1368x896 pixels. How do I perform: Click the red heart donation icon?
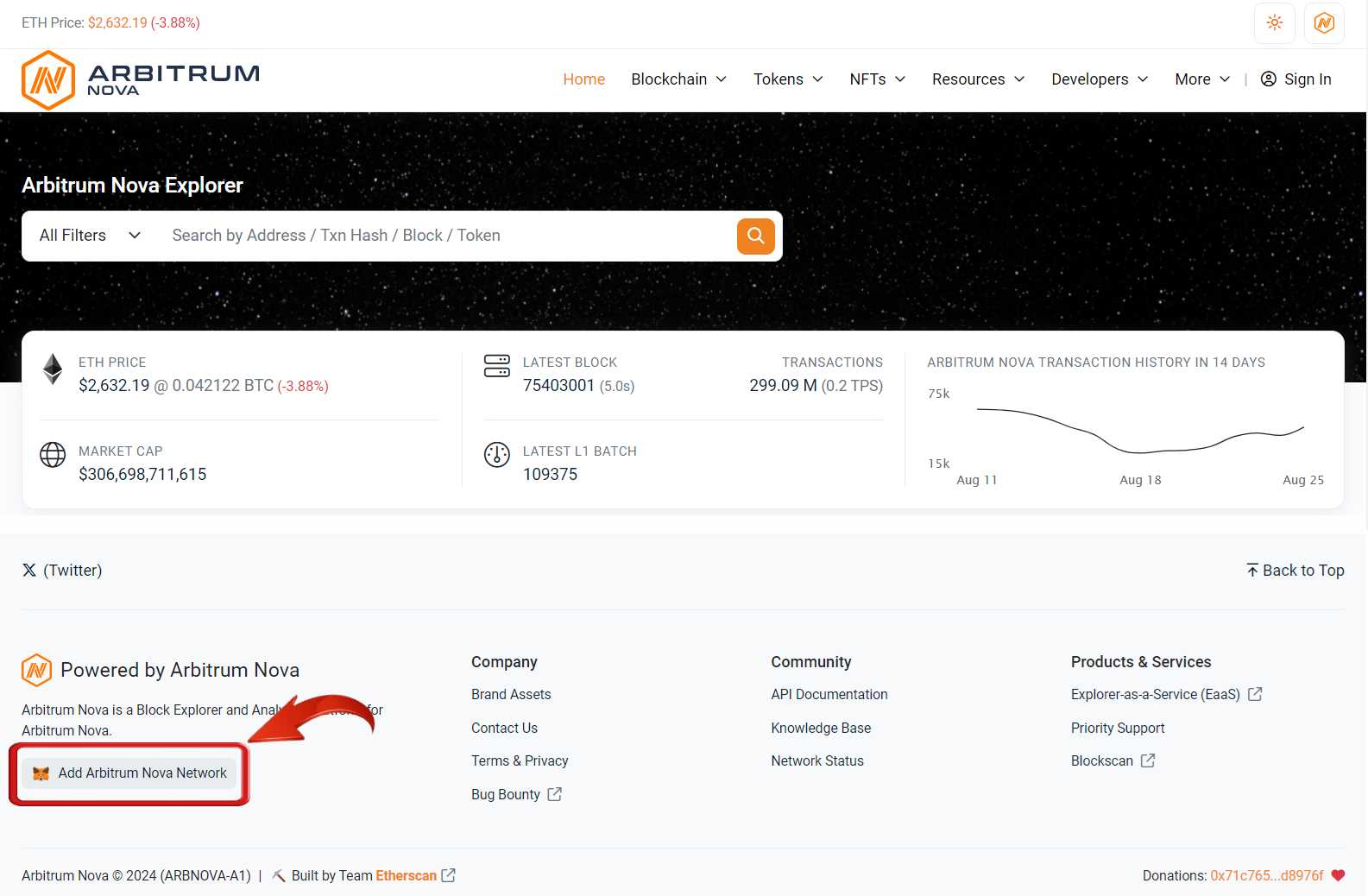click(1338, 875)
